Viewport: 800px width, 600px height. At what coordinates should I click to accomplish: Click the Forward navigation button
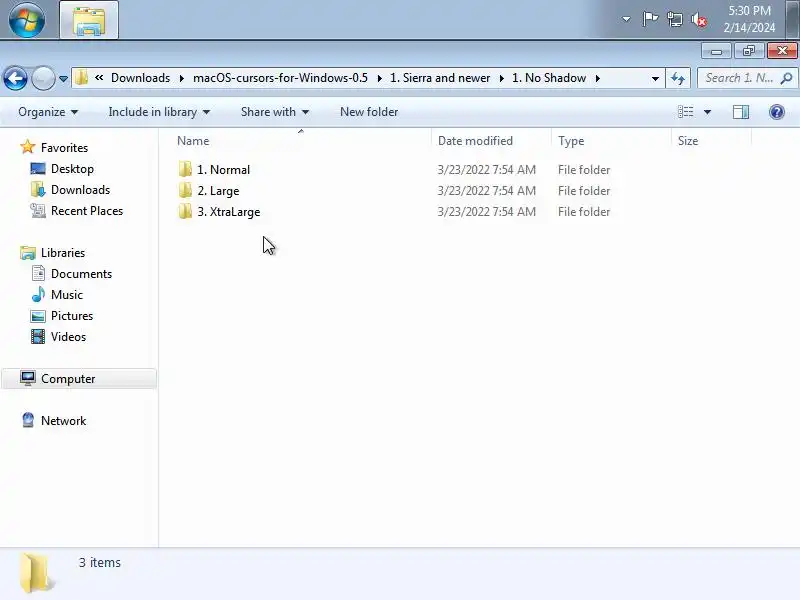click(x=43, y=79)
